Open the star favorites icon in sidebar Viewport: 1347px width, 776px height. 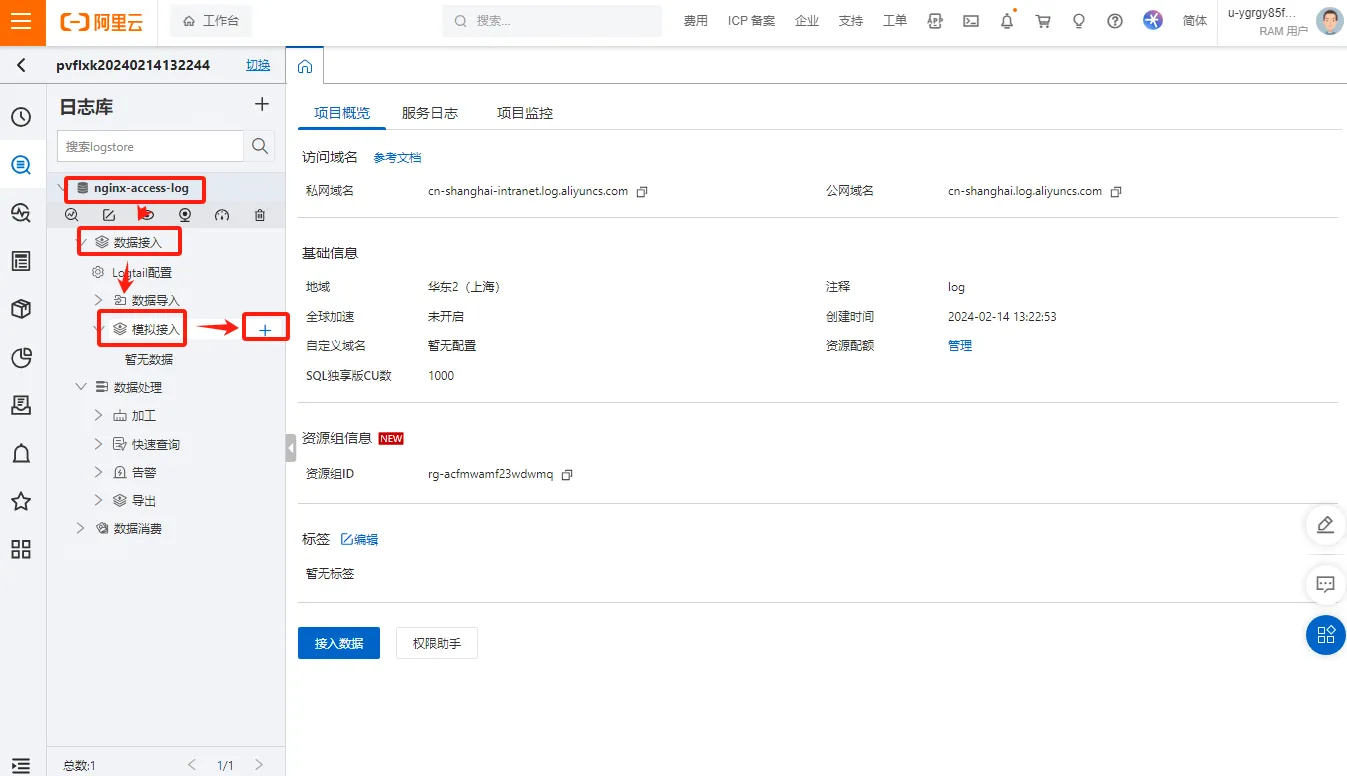coord(21,501)
